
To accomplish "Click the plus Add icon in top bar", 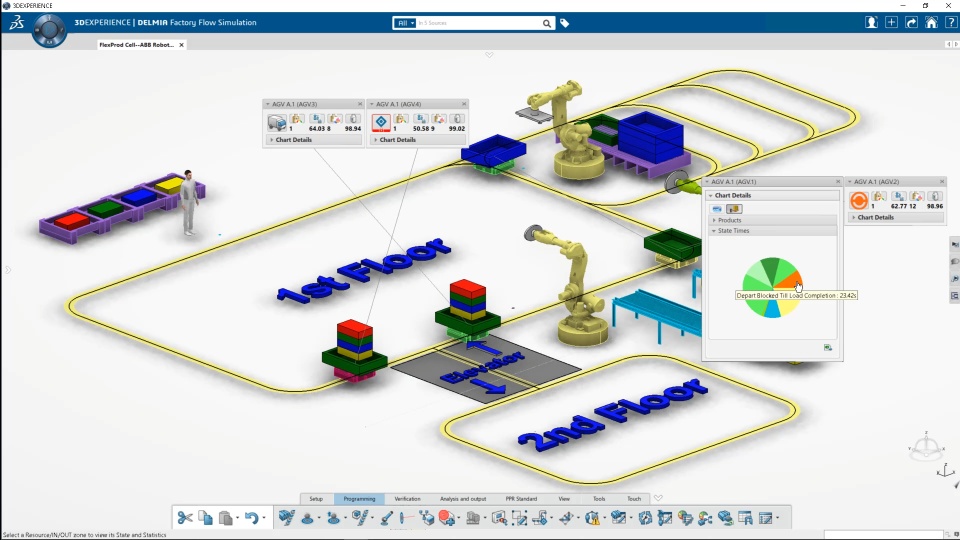I will pyautogui.click(x=891, y=23).
